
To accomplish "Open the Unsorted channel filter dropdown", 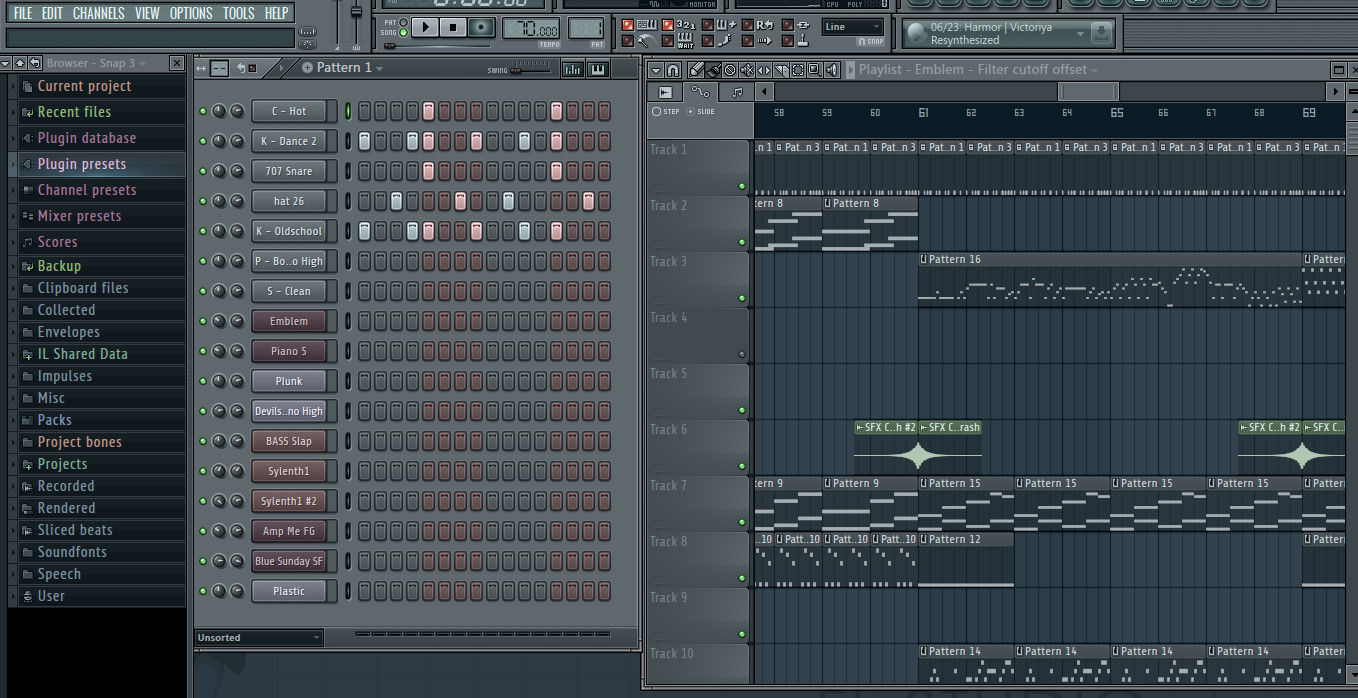I will (x=259, y=637).
